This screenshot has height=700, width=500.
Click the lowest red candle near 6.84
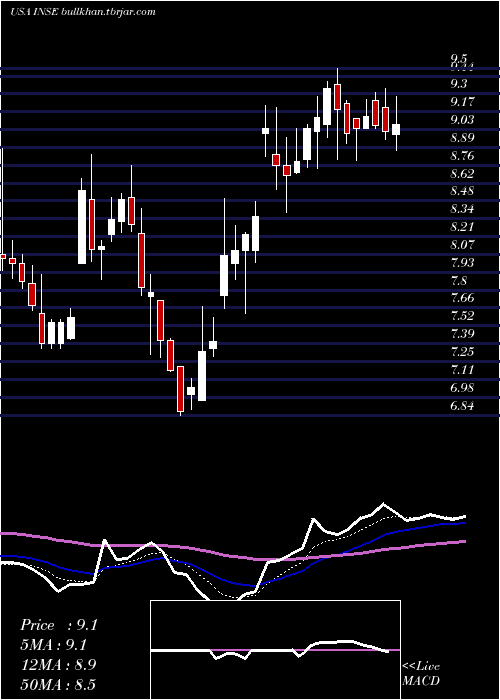click(180, 389)
